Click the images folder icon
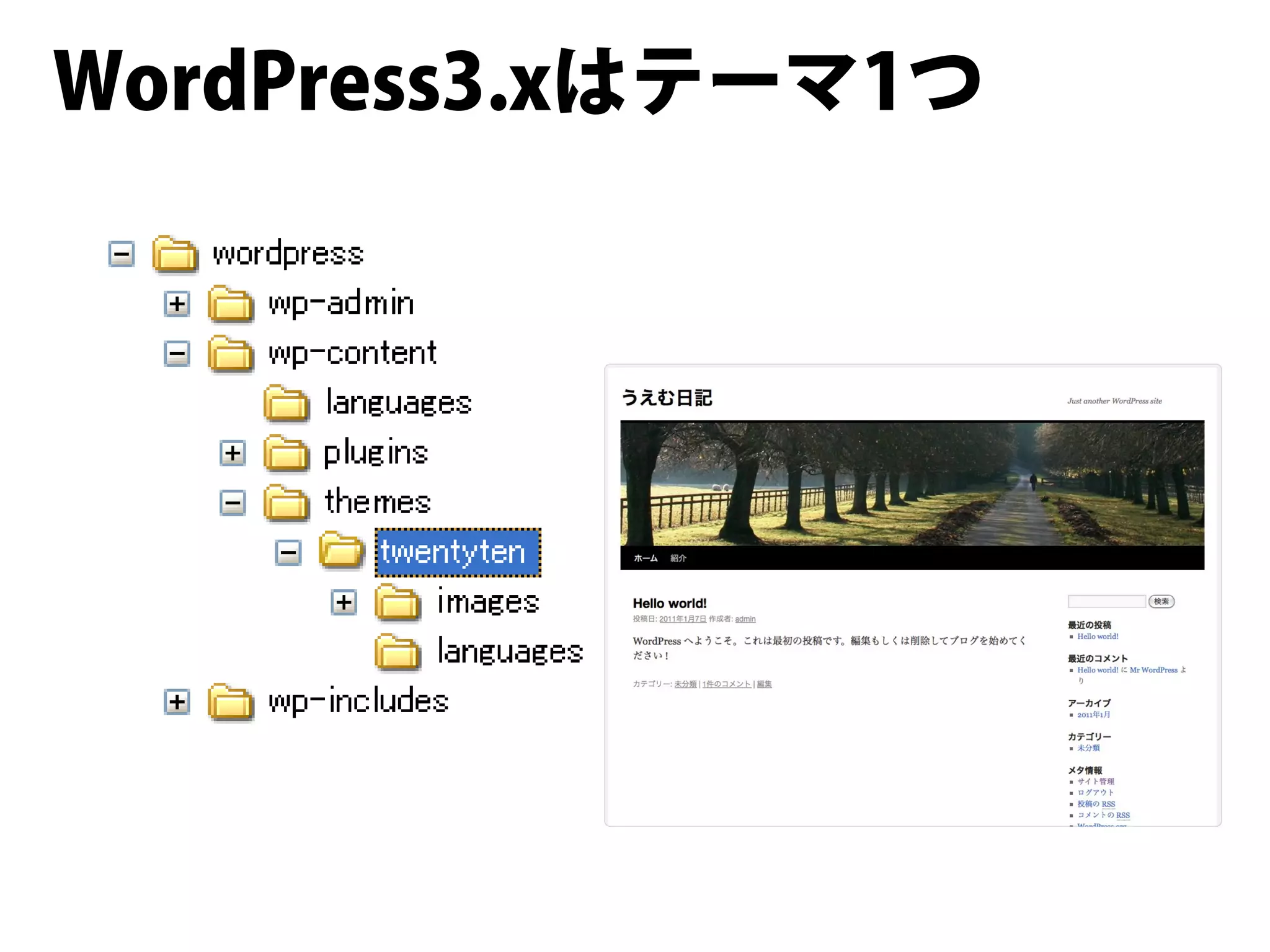The width and height of the screenshot is (1270, 952). pyautogui.click(x=398, y=602)
